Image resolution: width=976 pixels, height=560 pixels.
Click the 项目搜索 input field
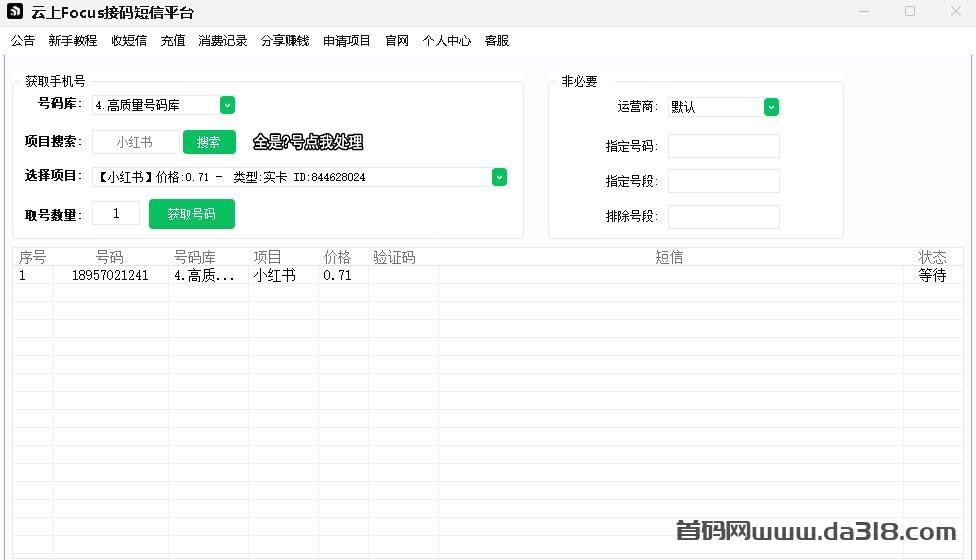136,142
